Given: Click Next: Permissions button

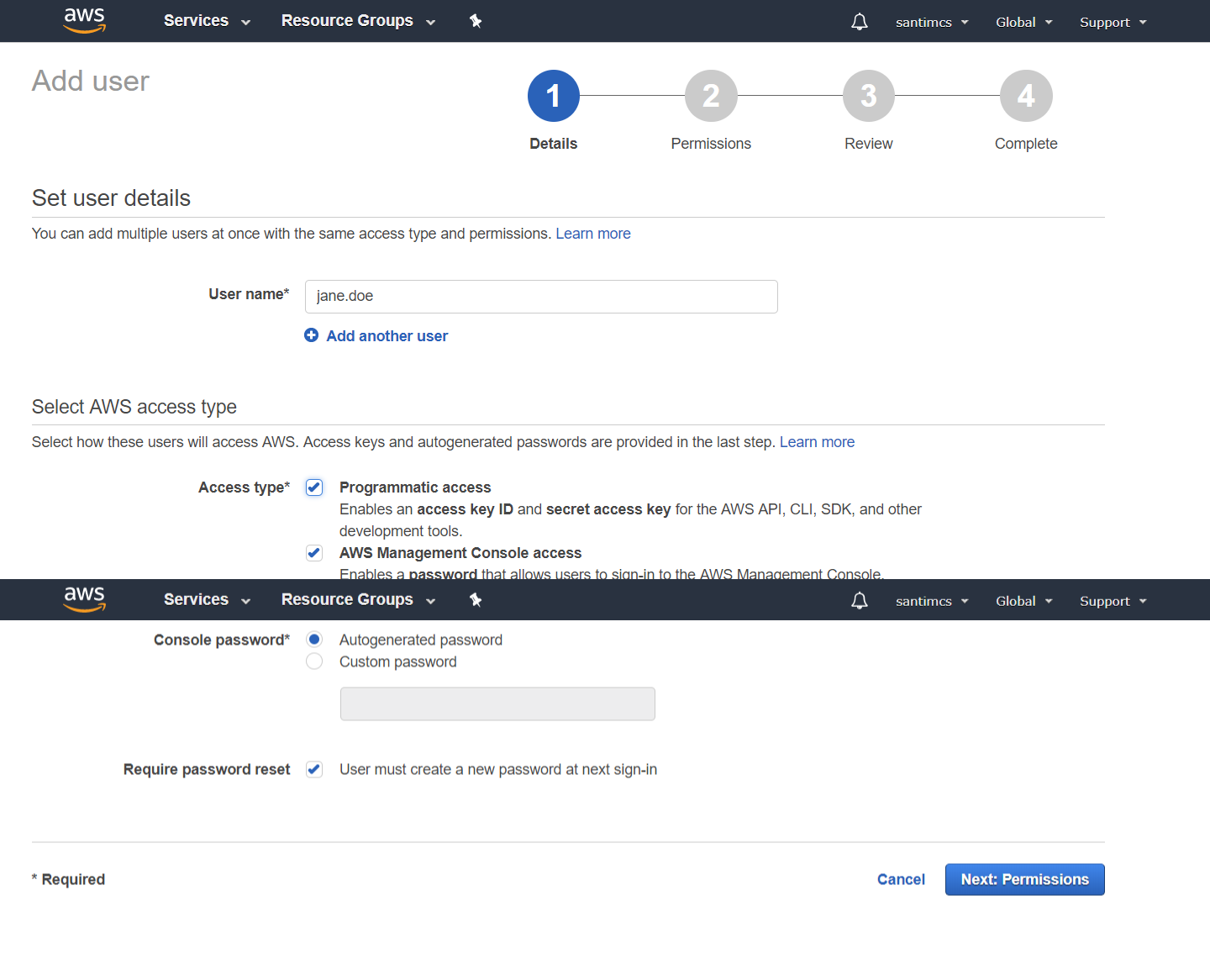Looking at the screenshot, I should pos(1025,879).
